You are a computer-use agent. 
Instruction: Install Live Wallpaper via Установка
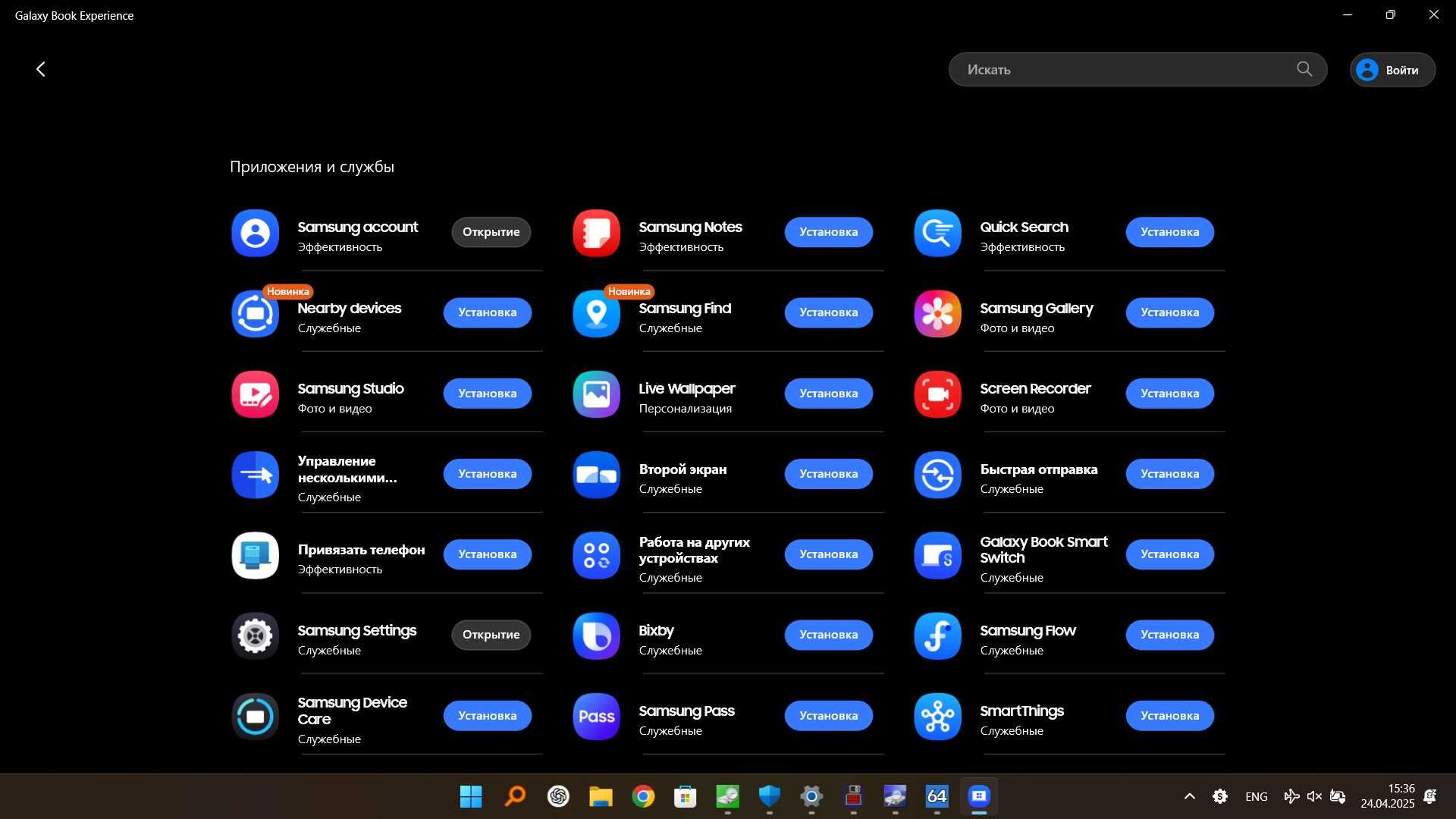pyautogui.click(x=828, y=394)
